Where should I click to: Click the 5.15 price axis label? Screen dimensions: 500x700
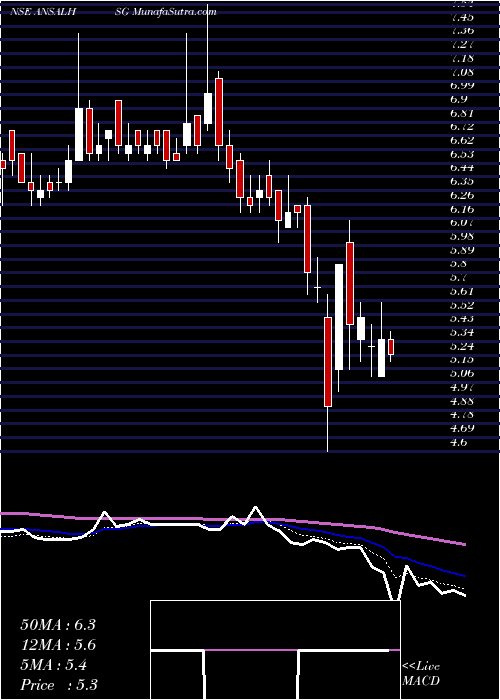462,360
